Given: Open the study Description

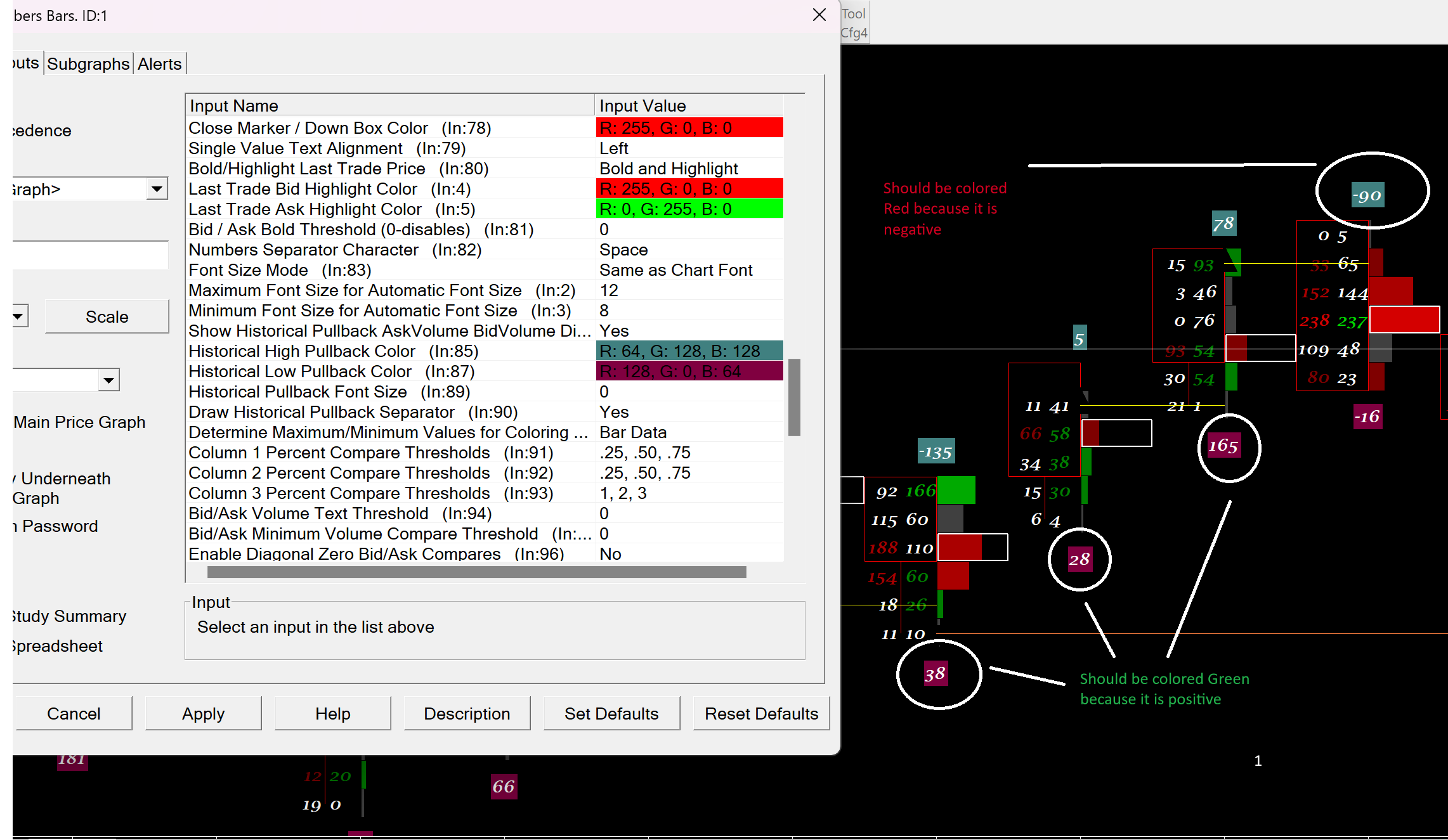Looking at the screenshot, I should click(467, 714).
